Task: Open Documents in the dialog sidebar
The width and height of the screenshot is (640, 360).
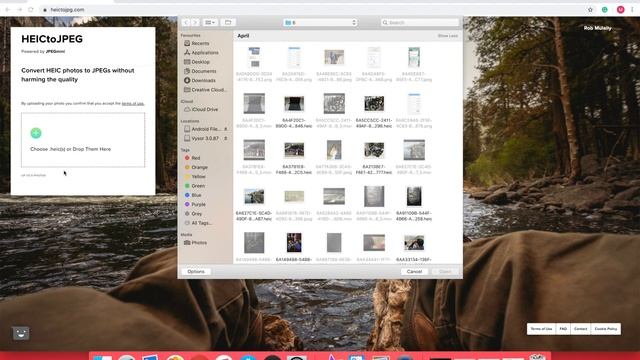Action: coord(200,71)
